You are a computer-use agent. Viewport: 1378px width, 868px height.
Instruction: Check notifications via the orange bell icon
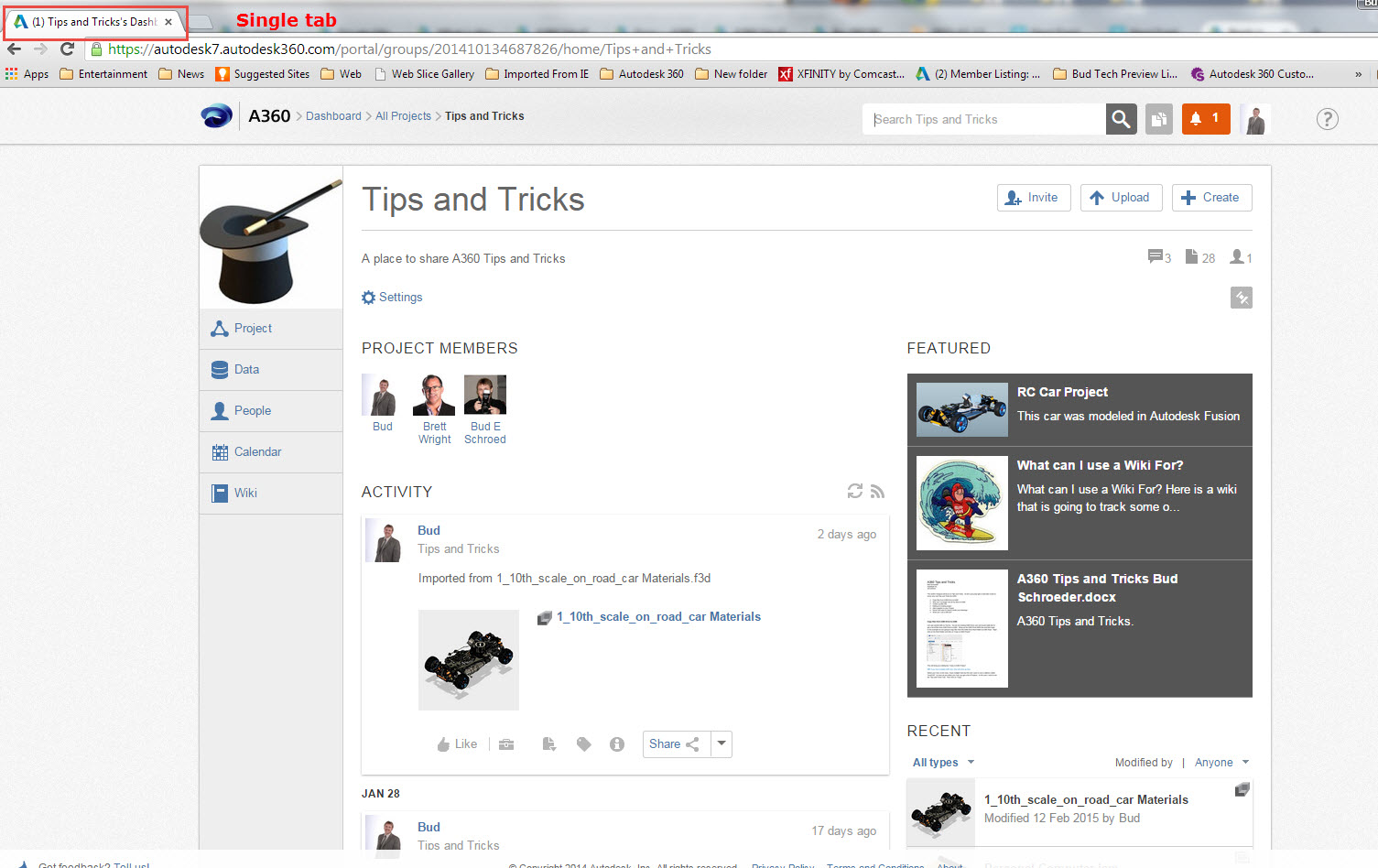pos(1205,119)
